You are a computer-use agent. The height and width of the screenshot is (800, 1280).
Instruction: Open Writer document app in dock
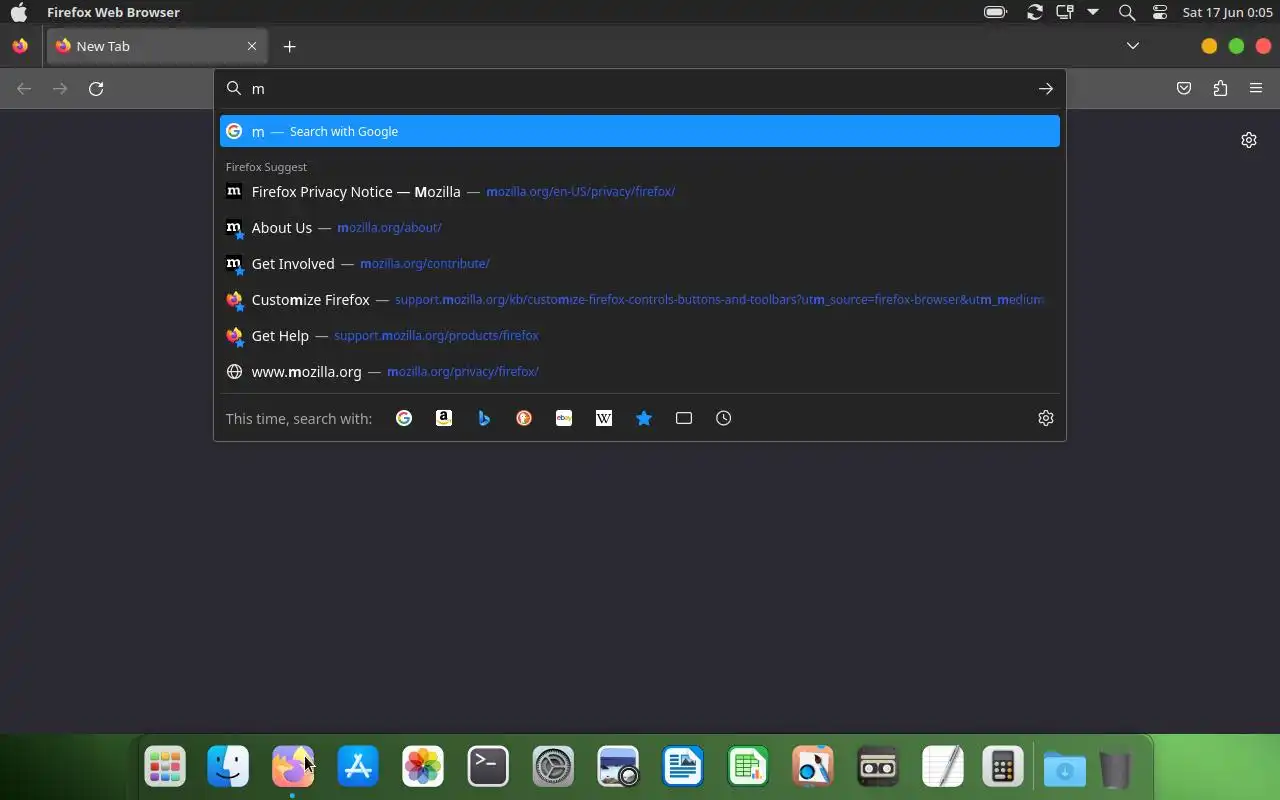click(683, 767)
